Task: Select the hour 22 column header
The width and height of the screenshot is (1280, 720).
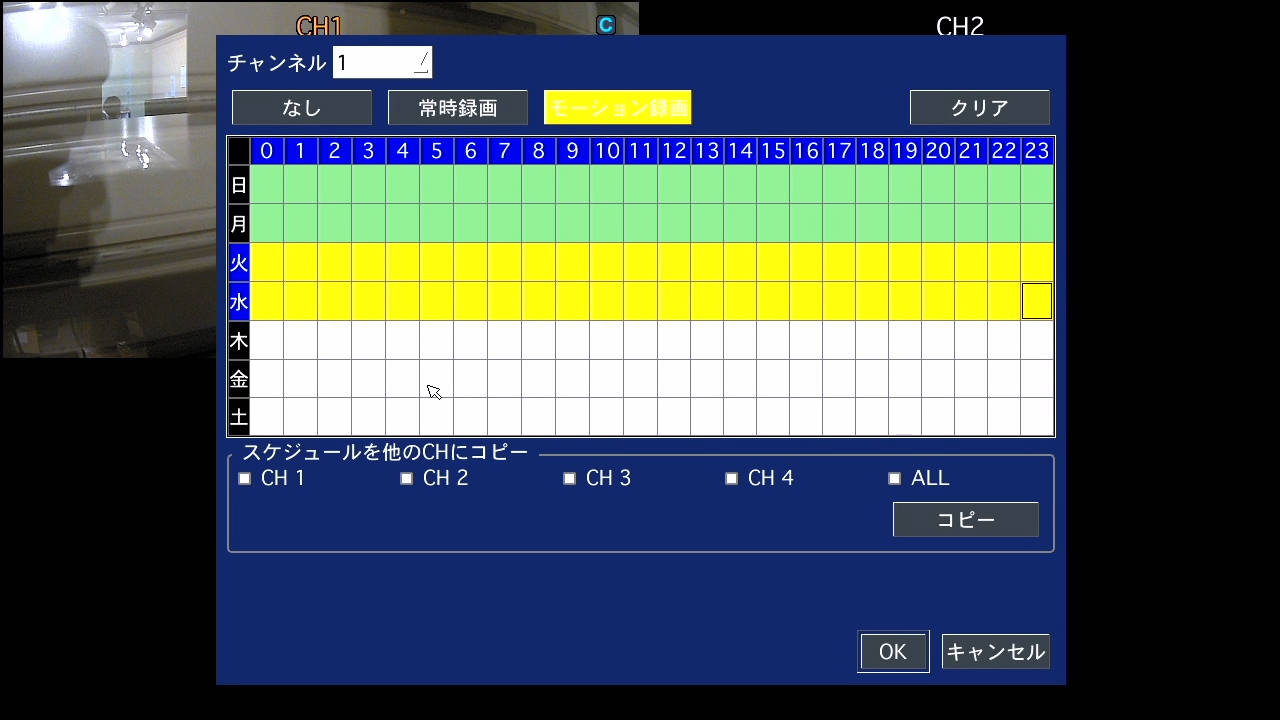Action: 1004,151
